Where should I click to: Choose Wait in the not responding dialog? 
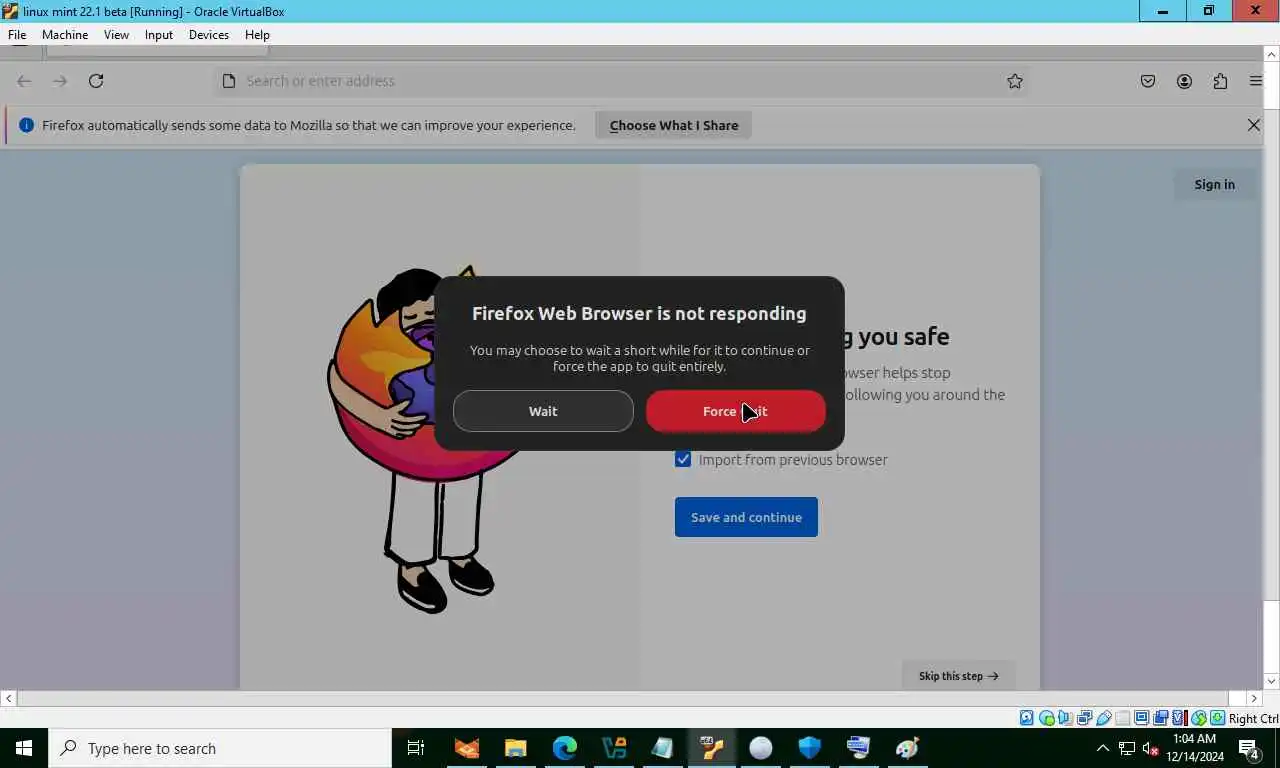pyautogui.click(x=543, y=411)
